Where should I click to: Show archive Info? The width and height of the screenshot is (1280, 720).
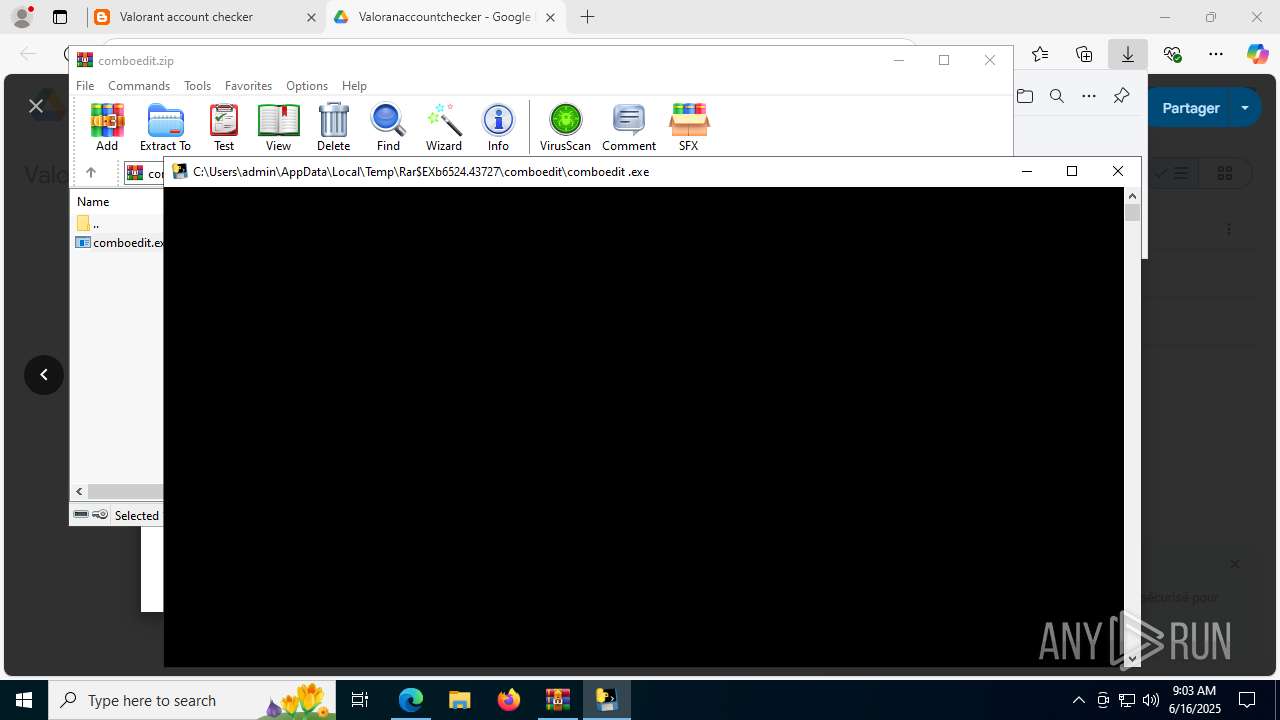pyautogui.click(x=498, y=127)
